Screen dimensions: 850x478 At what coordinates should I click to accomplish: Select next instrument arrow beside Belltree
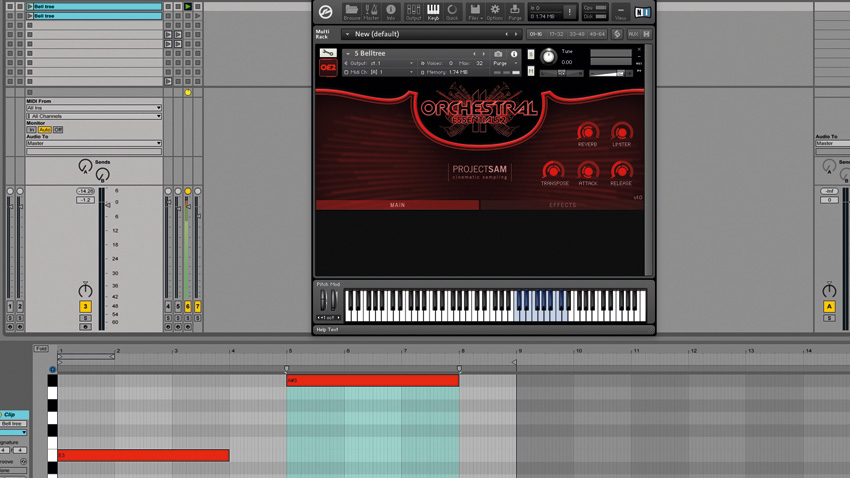click(484, 54)
